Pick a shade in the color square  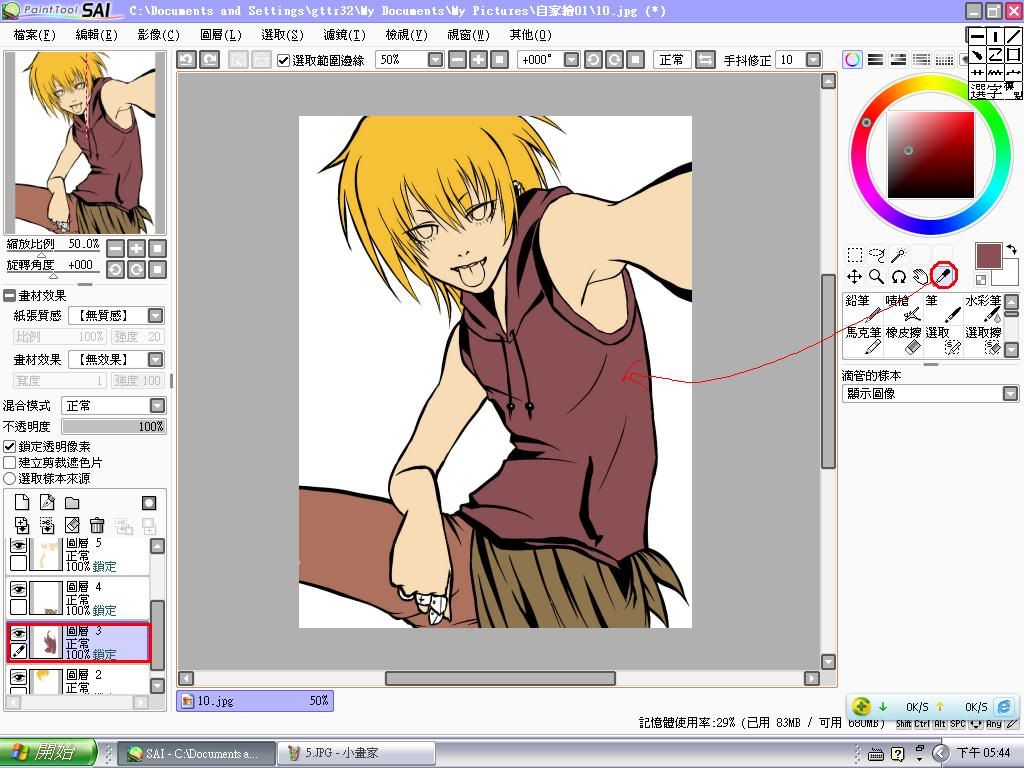[x=931, y=154]
